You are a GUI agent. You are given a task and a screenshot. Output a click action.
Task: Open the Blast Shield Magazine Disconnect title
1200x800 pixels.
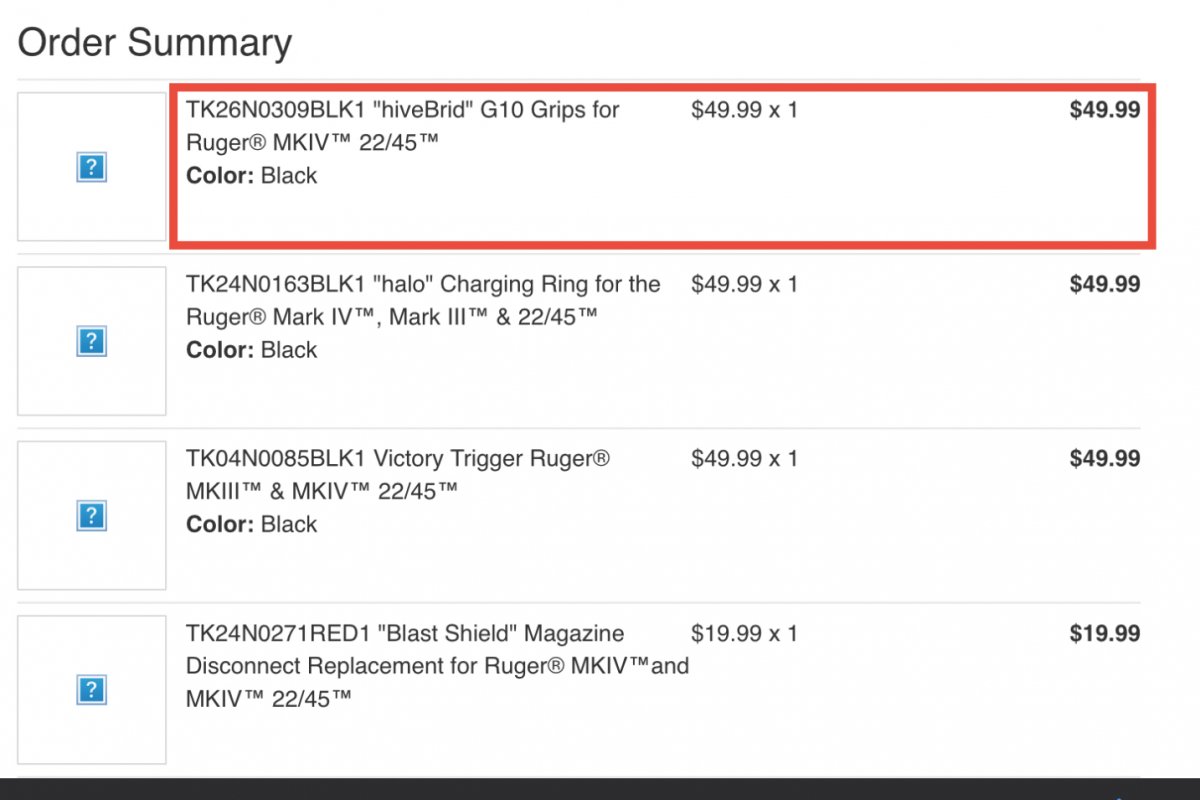point(437,665)
